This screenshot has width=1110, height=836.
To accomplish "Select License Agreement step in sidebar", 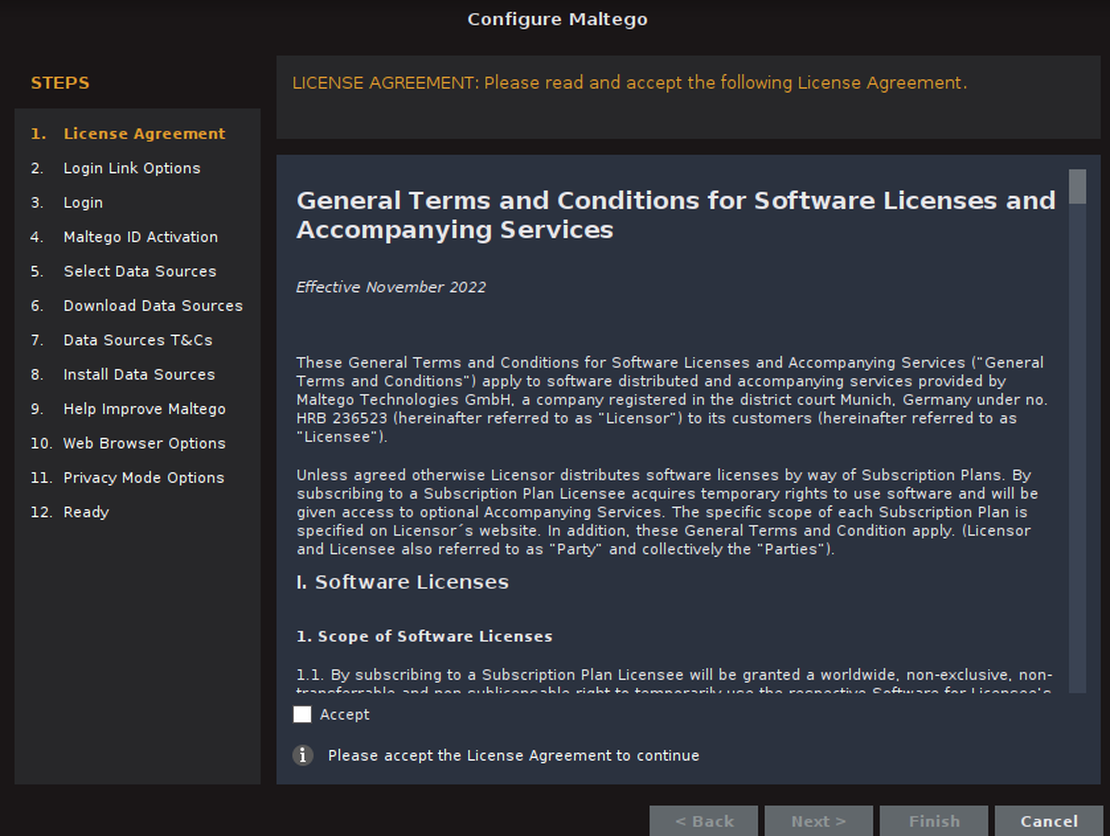I will 144,134.
